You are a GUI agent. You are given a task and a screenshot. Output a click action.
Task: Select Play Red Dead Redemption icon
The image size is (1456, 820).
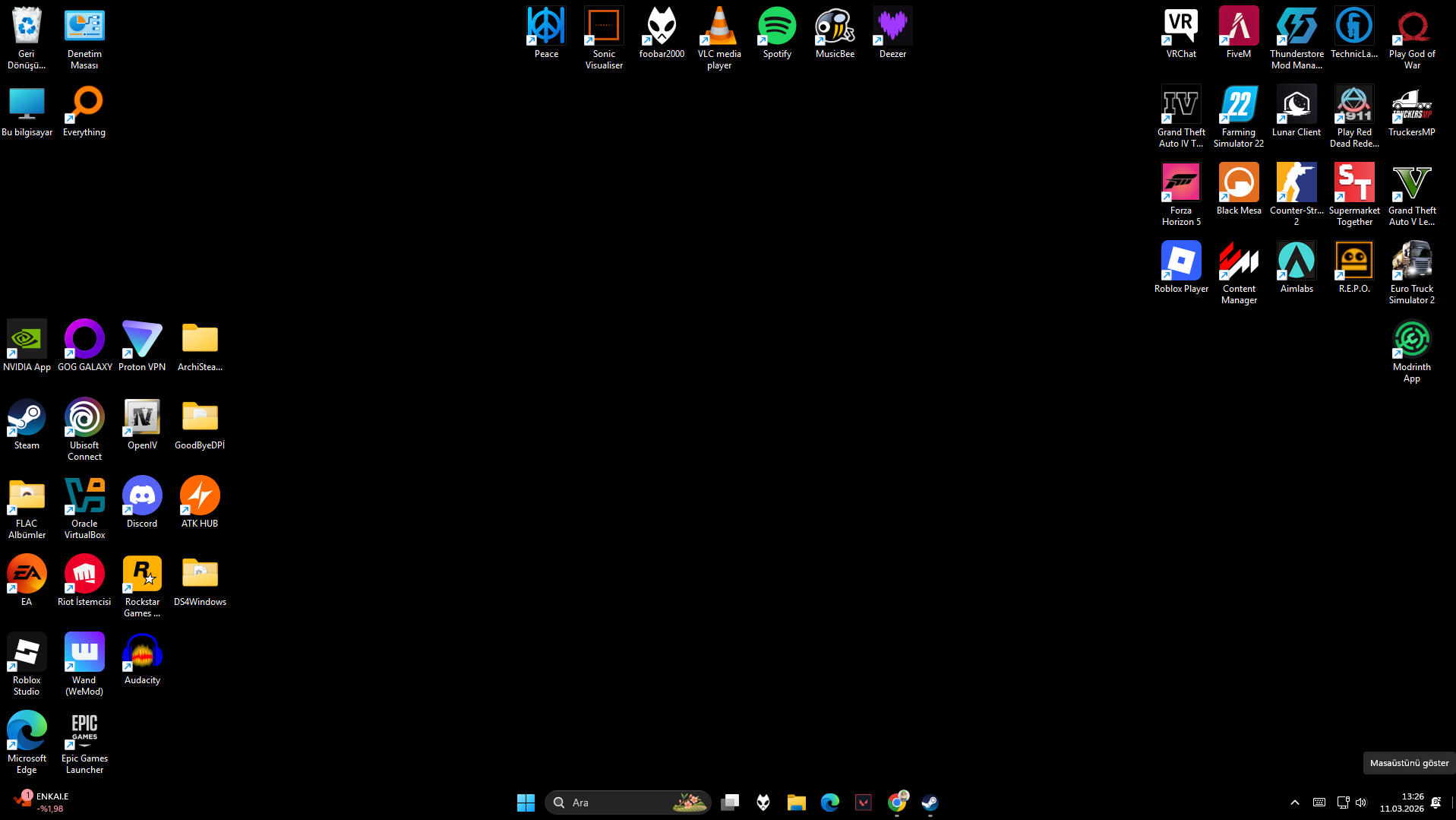click(x=1354, y=116)
